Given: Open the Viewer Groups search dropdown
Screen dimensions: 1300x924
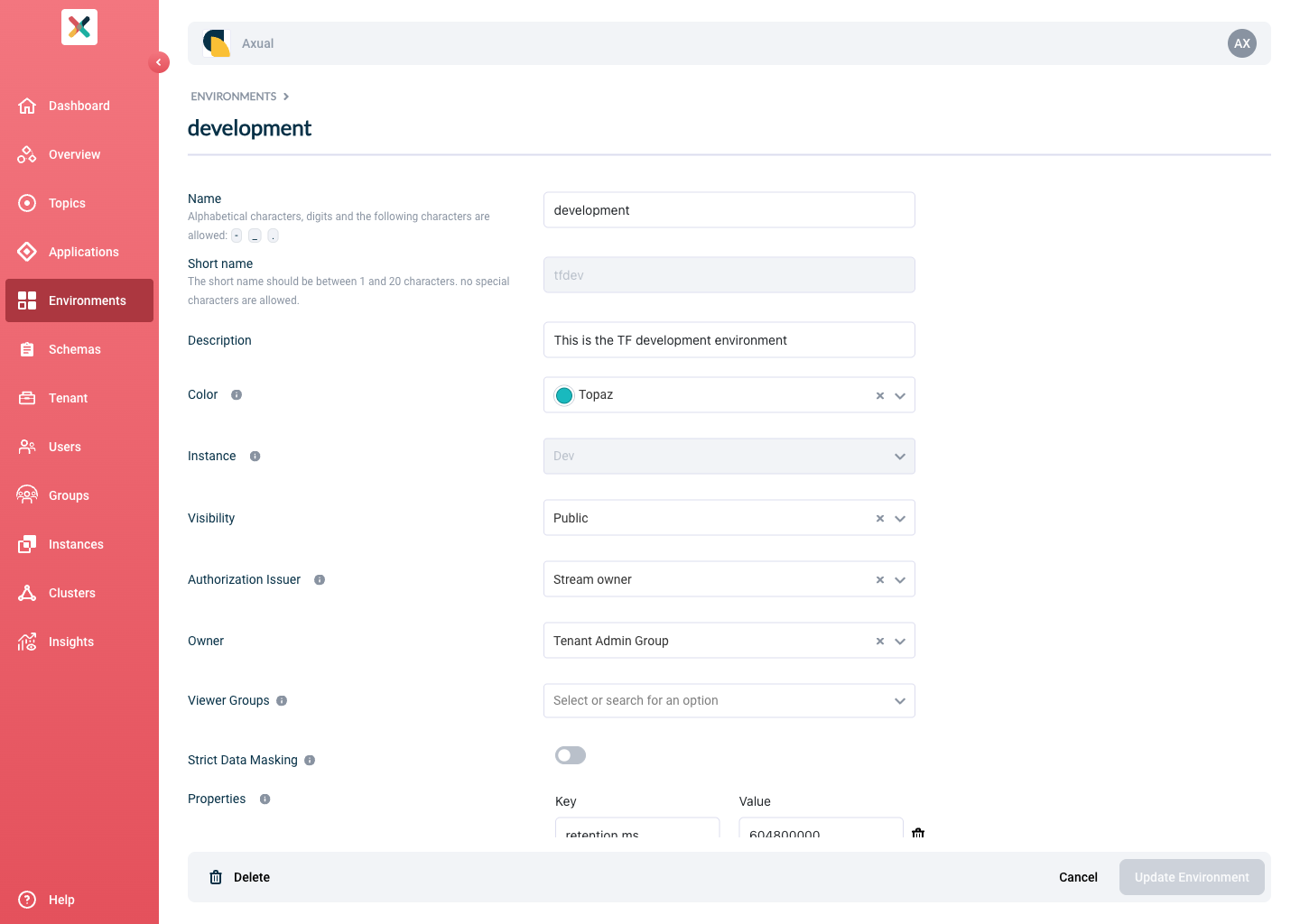Looking at the screenshot, I should [729, 701].
